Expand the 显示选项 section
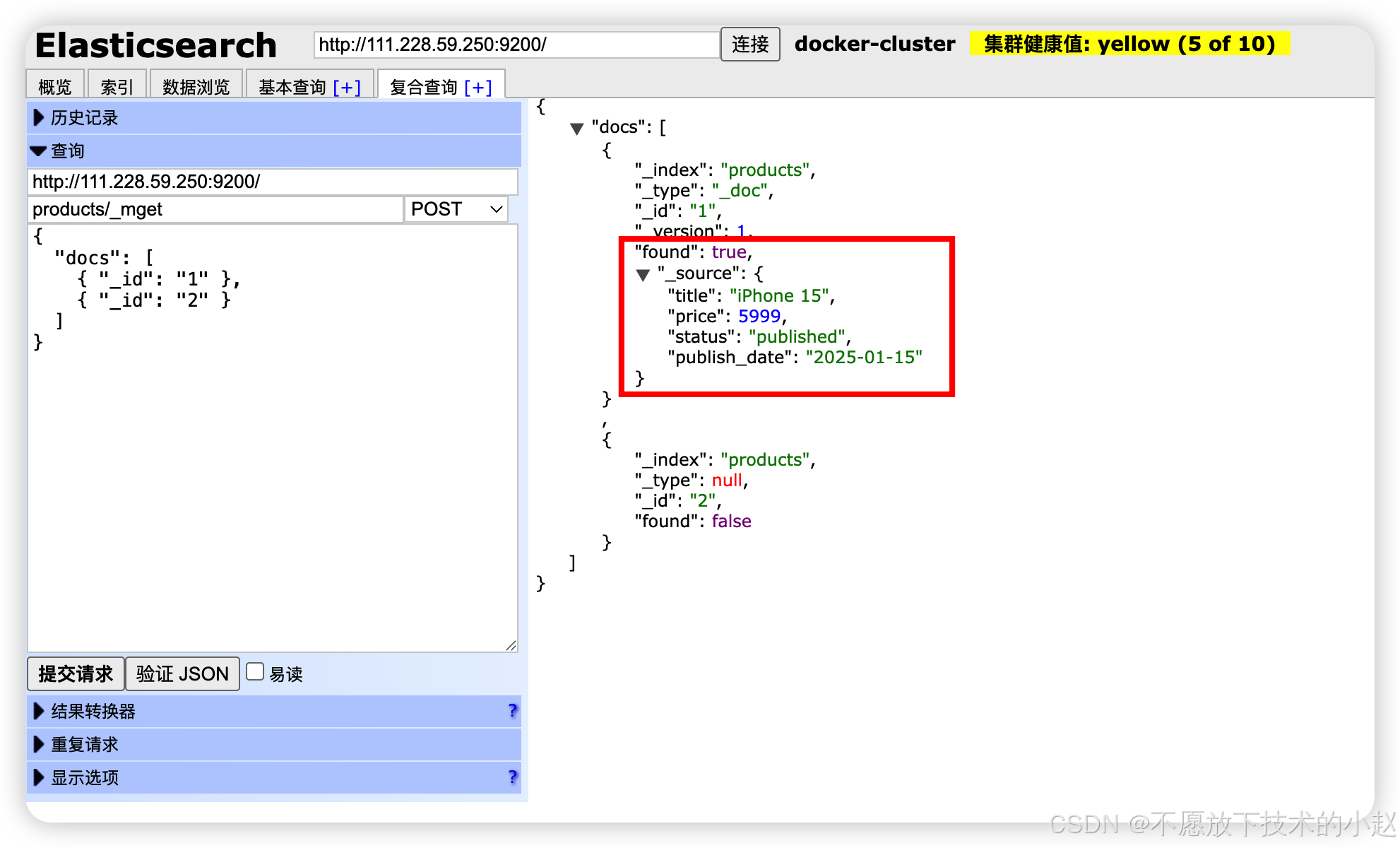Screen dimensions: 1400x848 pos(85,777)
